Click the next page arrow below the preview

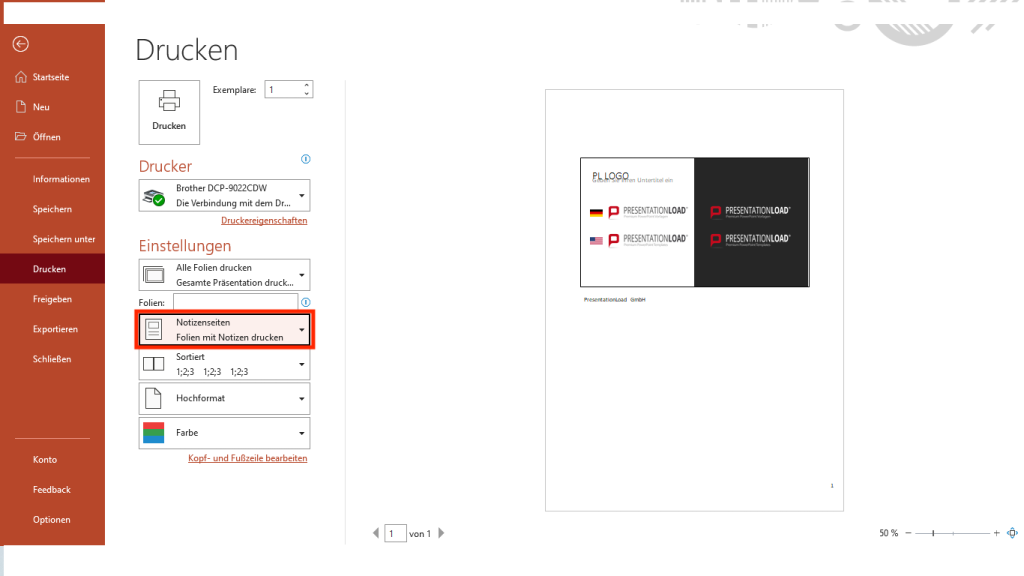tap(441, 533)
